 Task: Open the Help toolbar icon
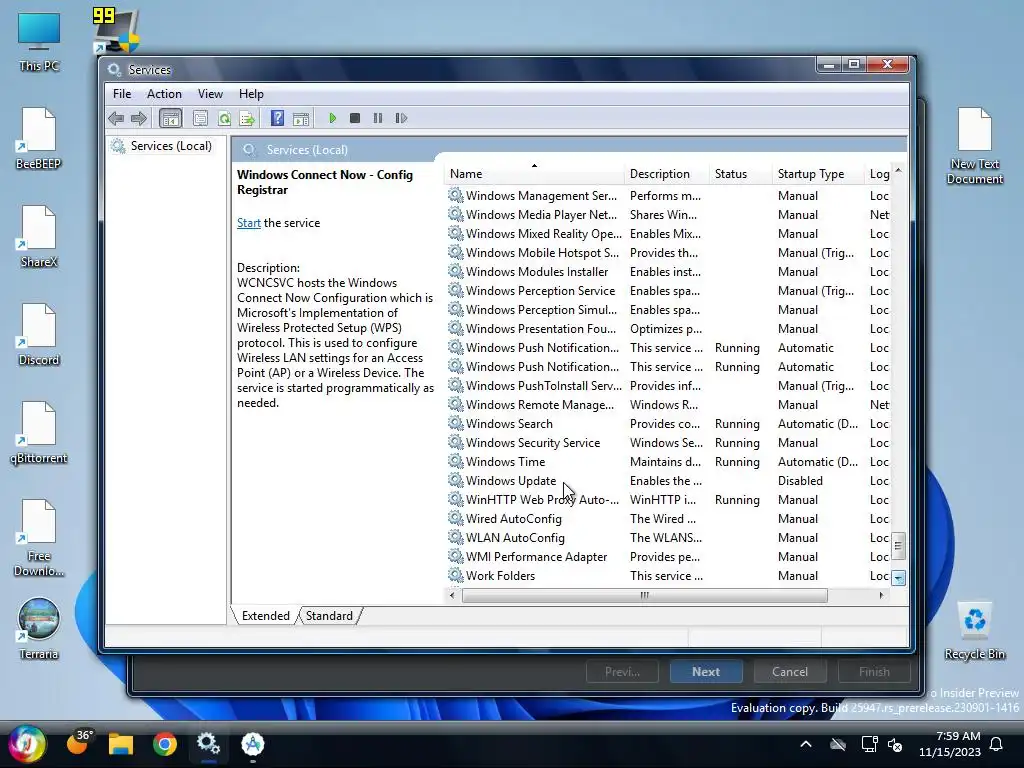coord(277,118)
